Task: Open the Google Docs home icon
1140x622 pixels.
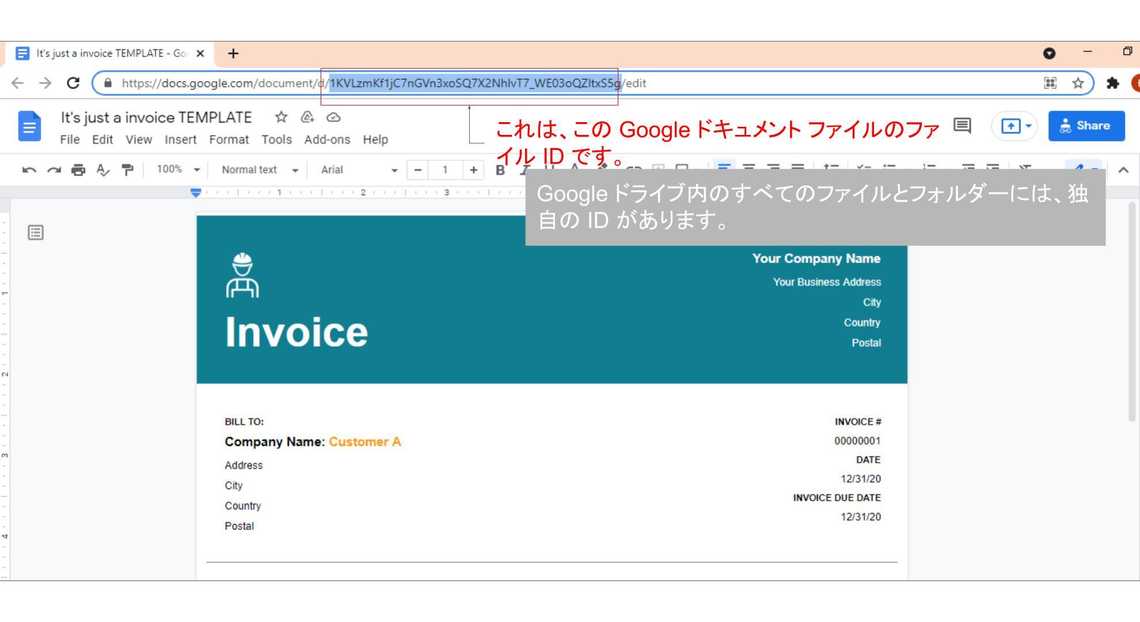Action: pyautogui.click(x=30, y=127)
